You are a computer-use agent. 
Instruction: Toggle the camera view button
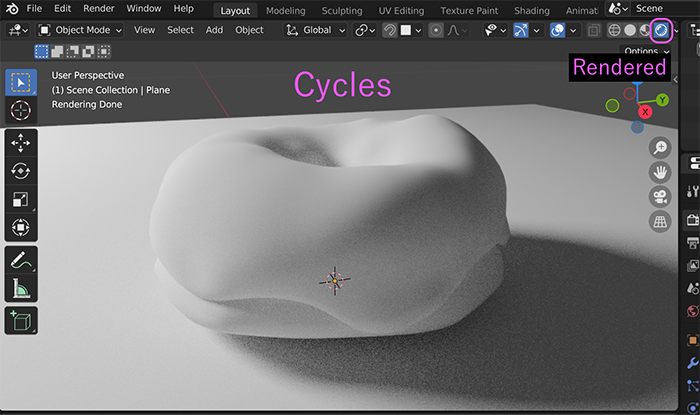[660, 197]
